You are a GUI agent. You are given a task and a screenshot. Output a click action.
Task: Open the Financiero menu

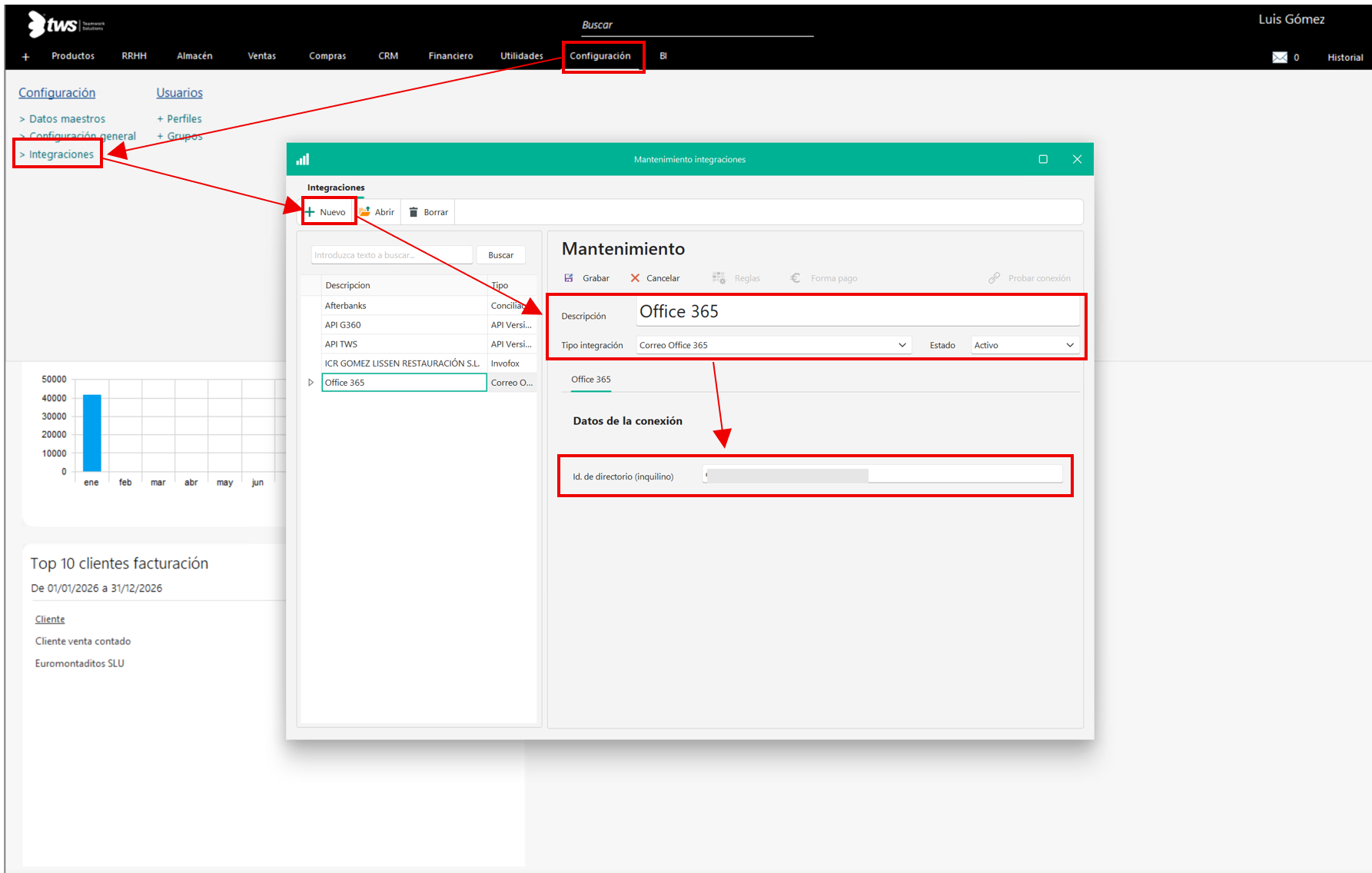tap(450, 56)
